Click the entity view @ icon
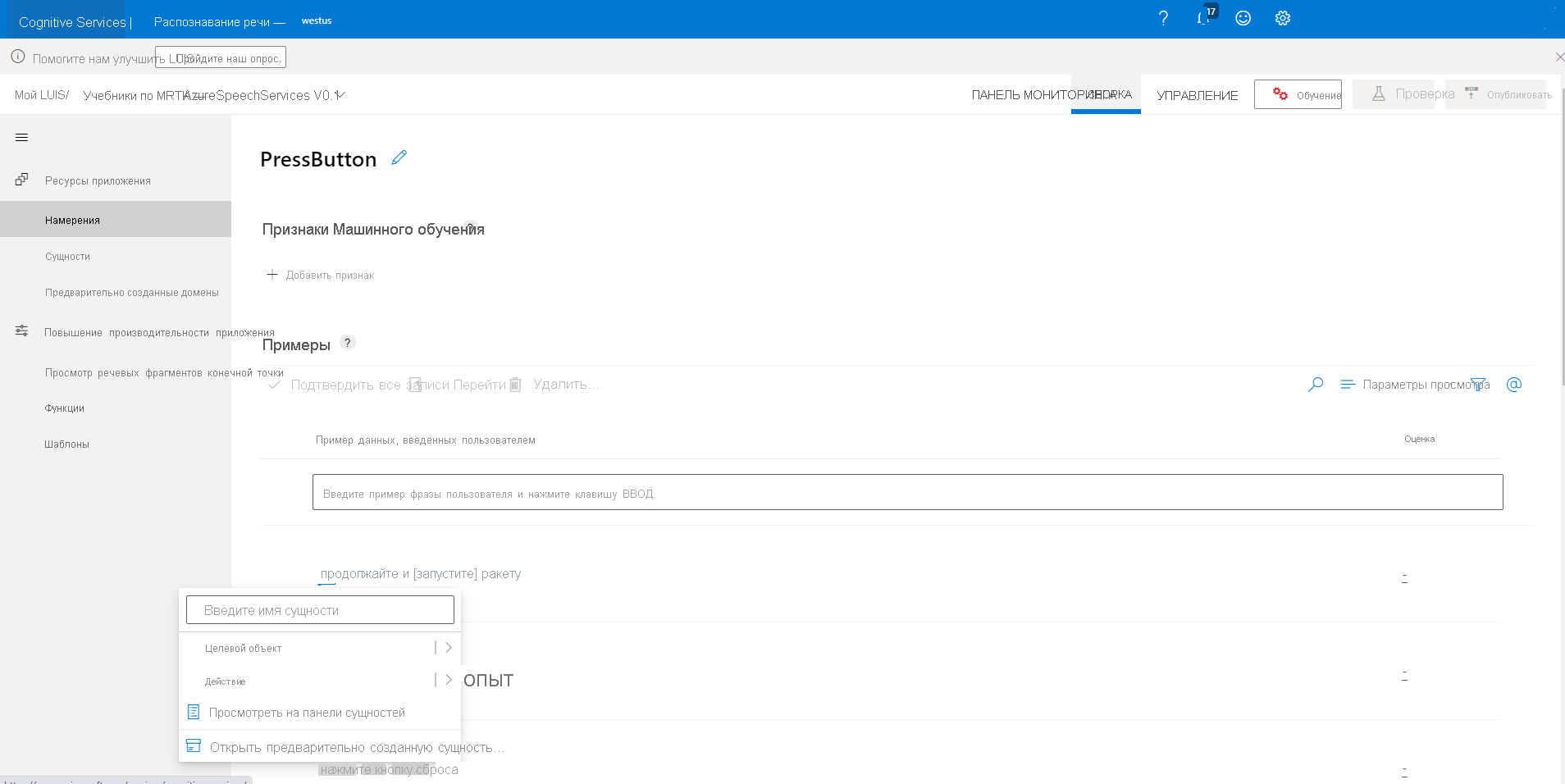 pyautogui.click(x=1514, y=384)
